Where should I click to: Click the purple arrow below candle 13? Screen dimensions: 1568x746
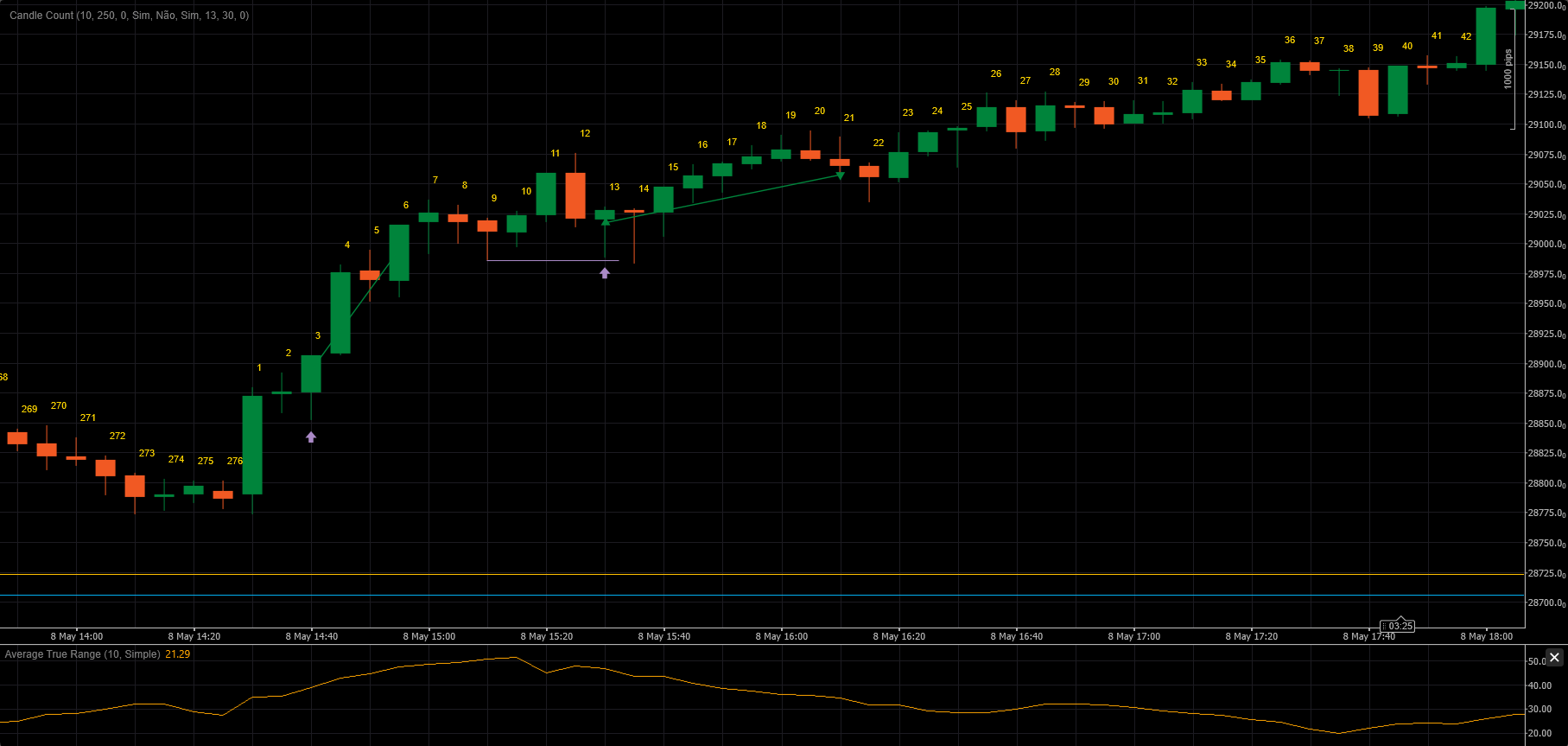pyautogui.click(x=605, y=273)
